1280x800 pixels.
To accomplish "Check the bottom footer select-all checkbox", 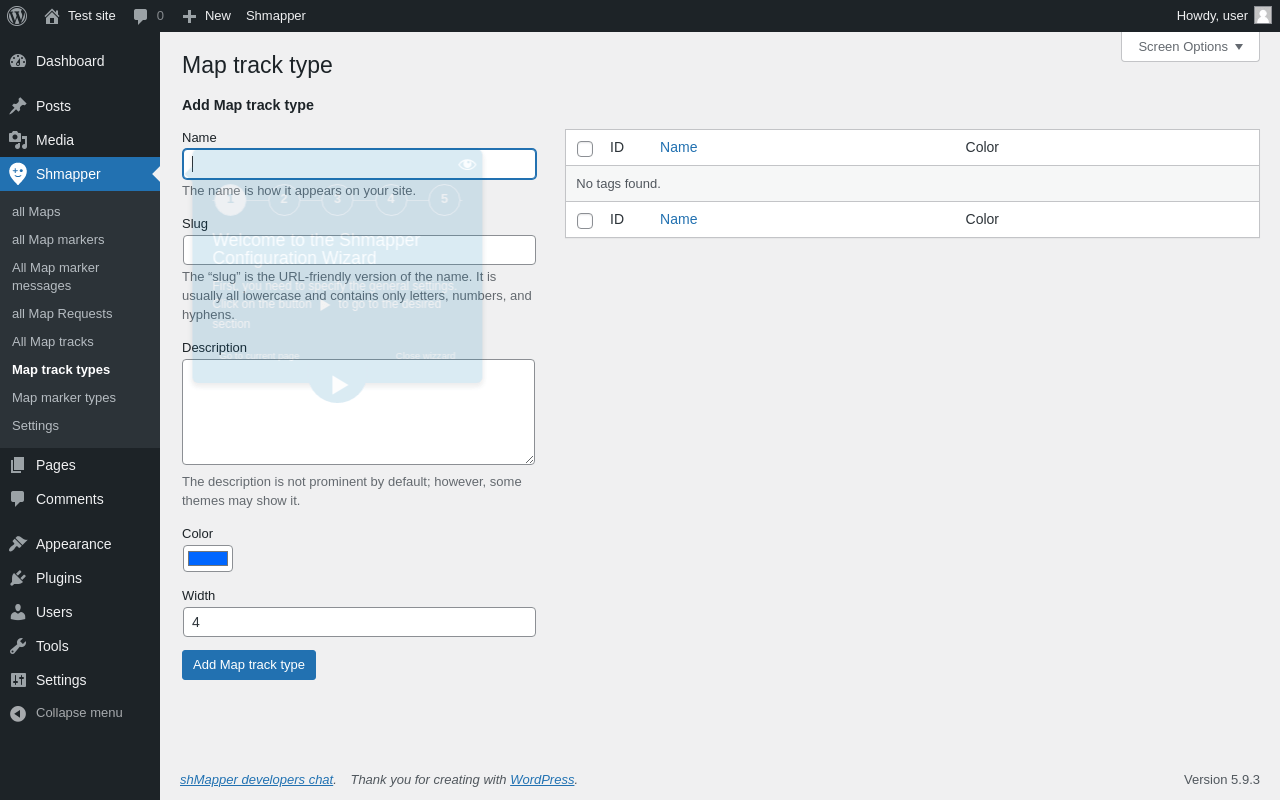I will (x=585, y=221).
